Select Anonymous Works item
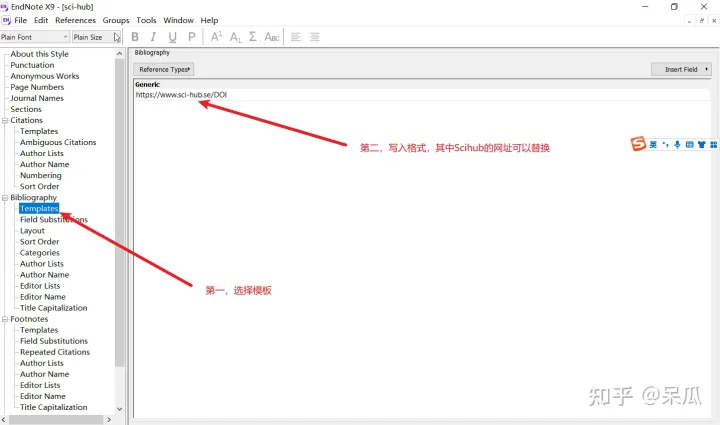Viewport: 720px width, 425px height. click(45, 76)
